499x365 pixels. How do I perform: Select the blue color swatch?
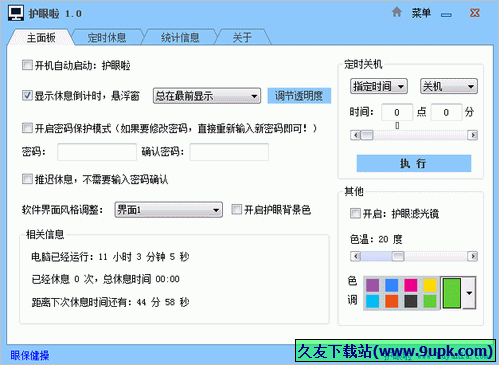pos(392,285)
